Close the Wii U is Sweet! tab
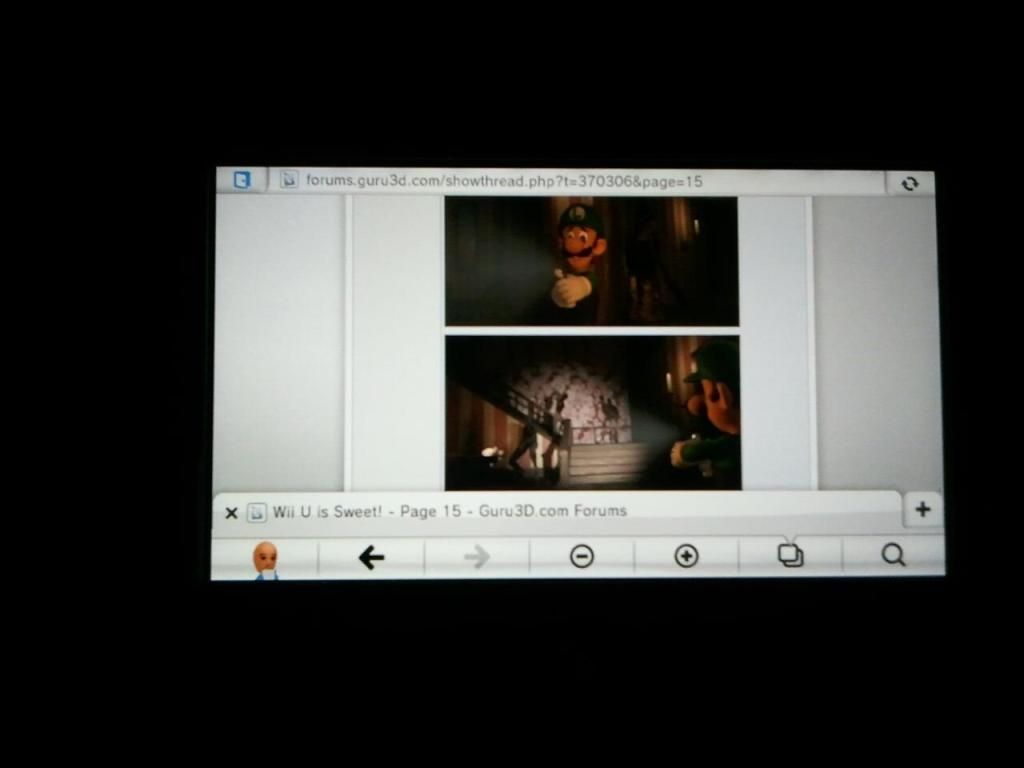Viewport: 1024px width, 768px height. [x=231, y=513]
